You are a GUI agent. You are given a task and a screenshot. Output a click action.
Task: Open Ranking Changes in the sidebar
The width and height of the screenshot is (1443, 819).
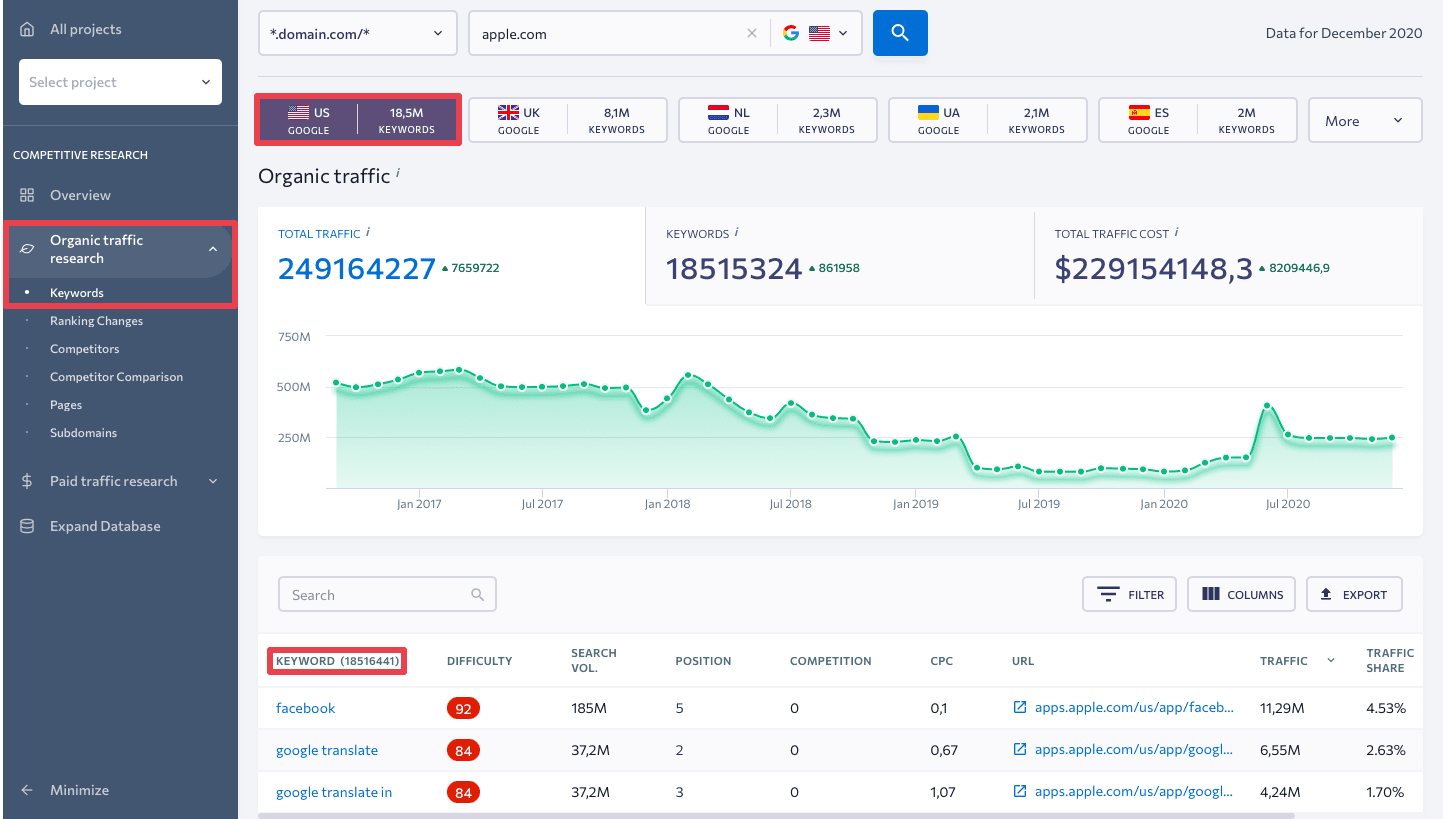pyautogui.click(x=96, y=321)
